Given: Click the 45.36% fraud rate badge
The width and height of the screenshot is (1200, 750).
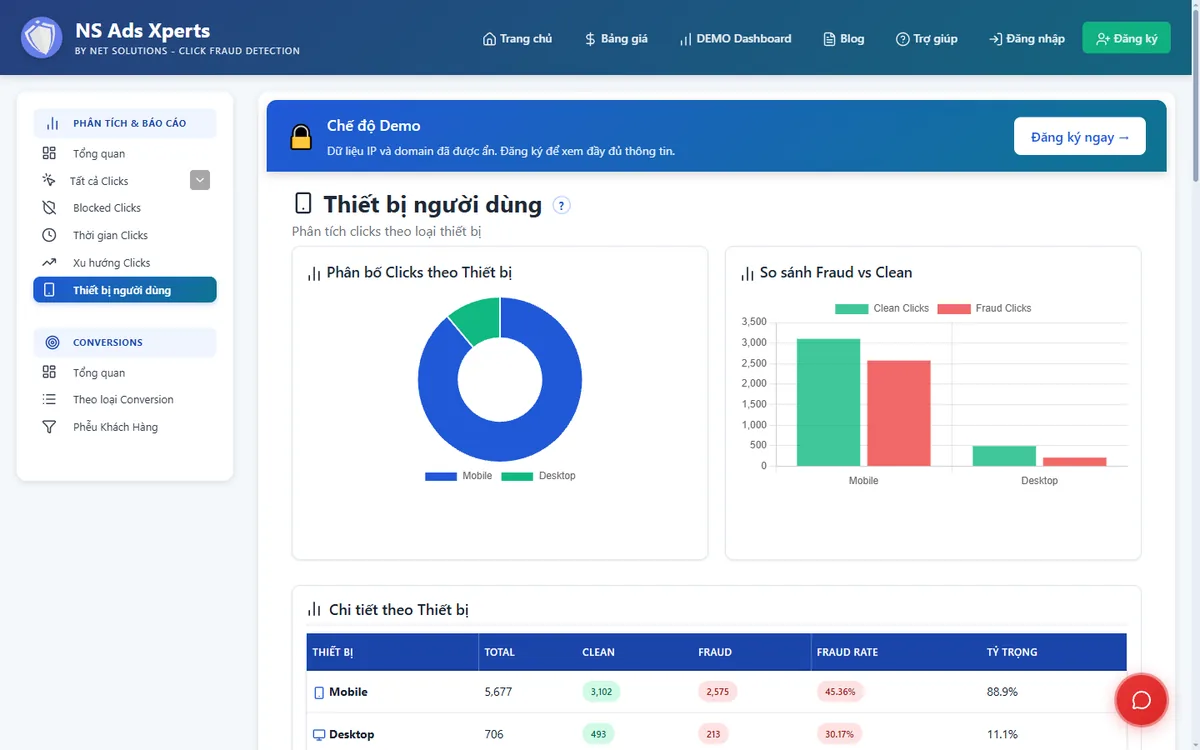Looking at the screenshot, I should pos(841,692).
